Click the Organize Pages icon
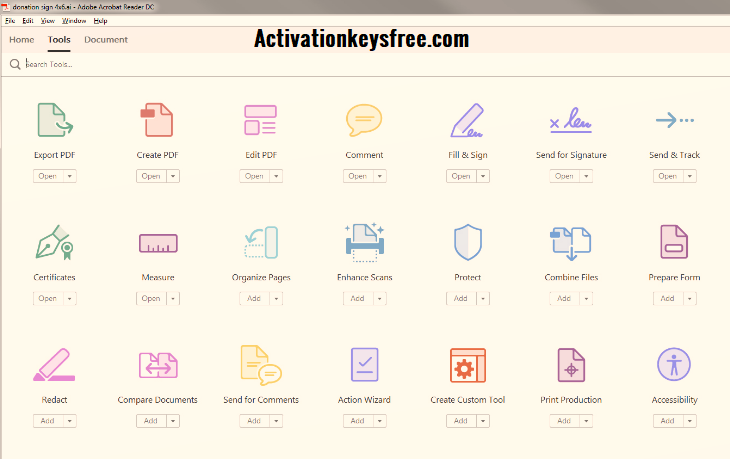 [x=261, y=243]
